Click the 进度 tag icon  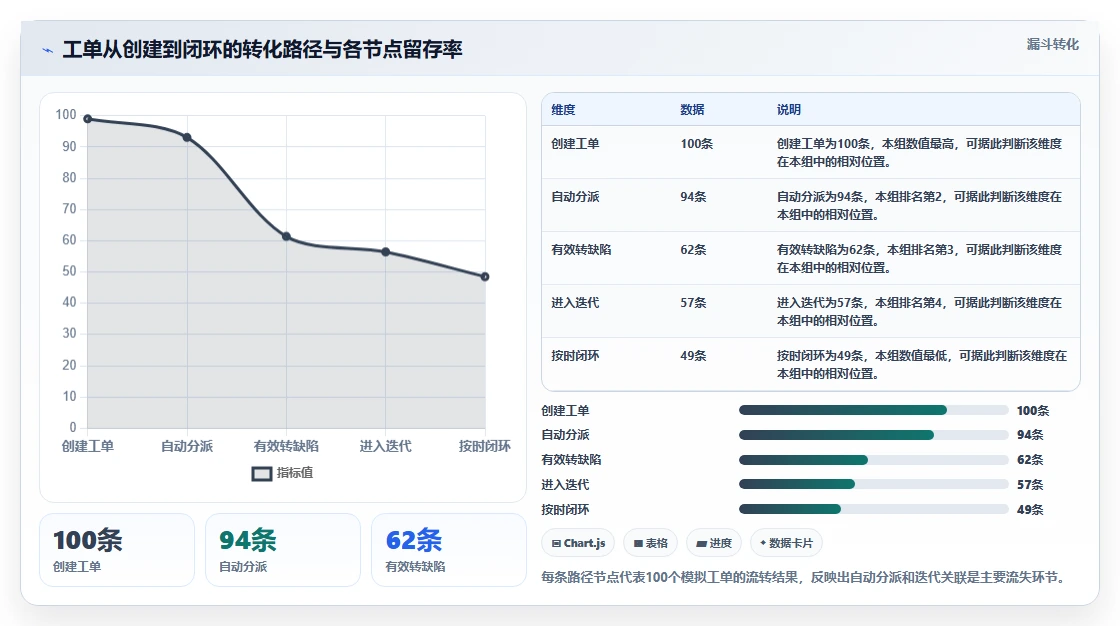click(701, 544)
